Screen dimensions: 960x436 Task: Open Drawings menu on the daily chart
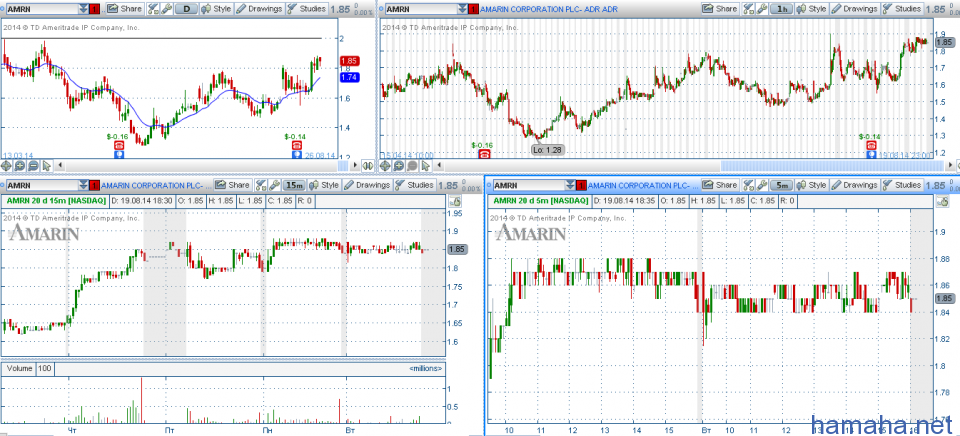pos(260,9)
